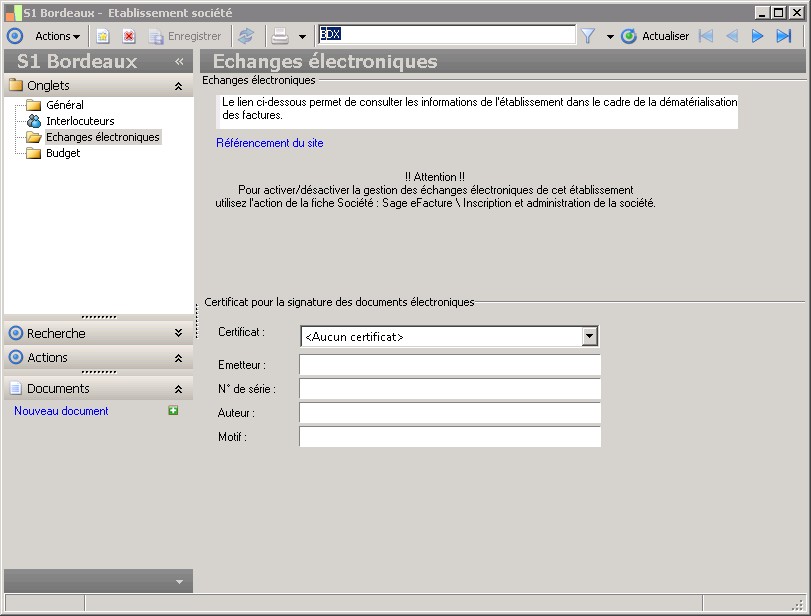Click the Emetteur input field
This screenshot has height=616, width=811.
point(450,365)
